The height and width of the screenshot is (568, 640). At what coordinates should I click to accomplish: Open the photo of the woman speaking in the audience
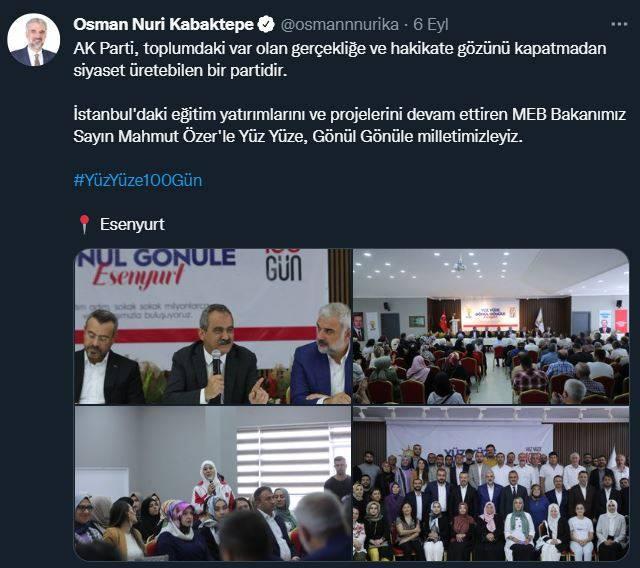pyautogui.click(x=213, y=484)
